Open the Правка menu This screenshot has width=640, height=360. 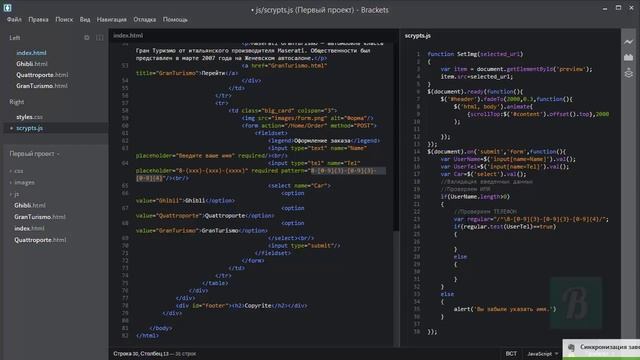38,19
